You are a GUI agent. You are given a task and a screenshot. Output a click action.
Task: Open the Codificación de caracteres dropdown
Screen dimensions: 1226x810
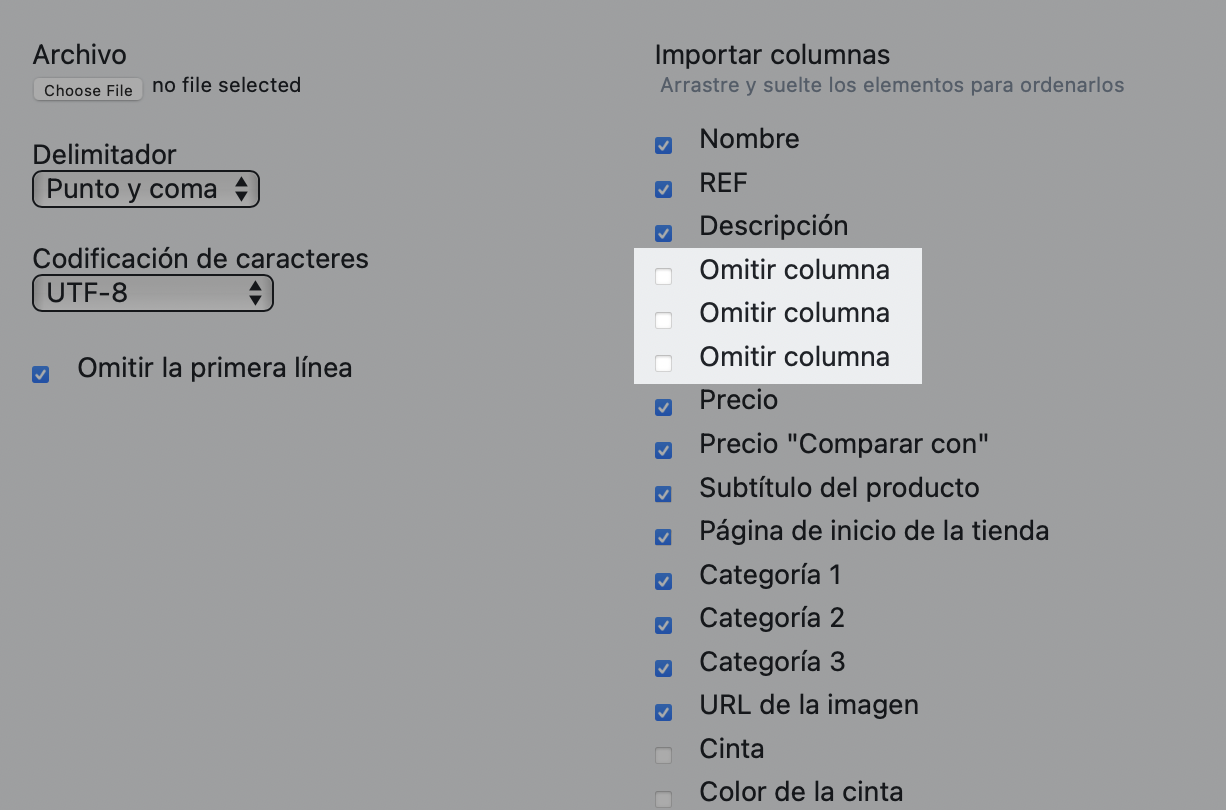[x=152, y=292]
